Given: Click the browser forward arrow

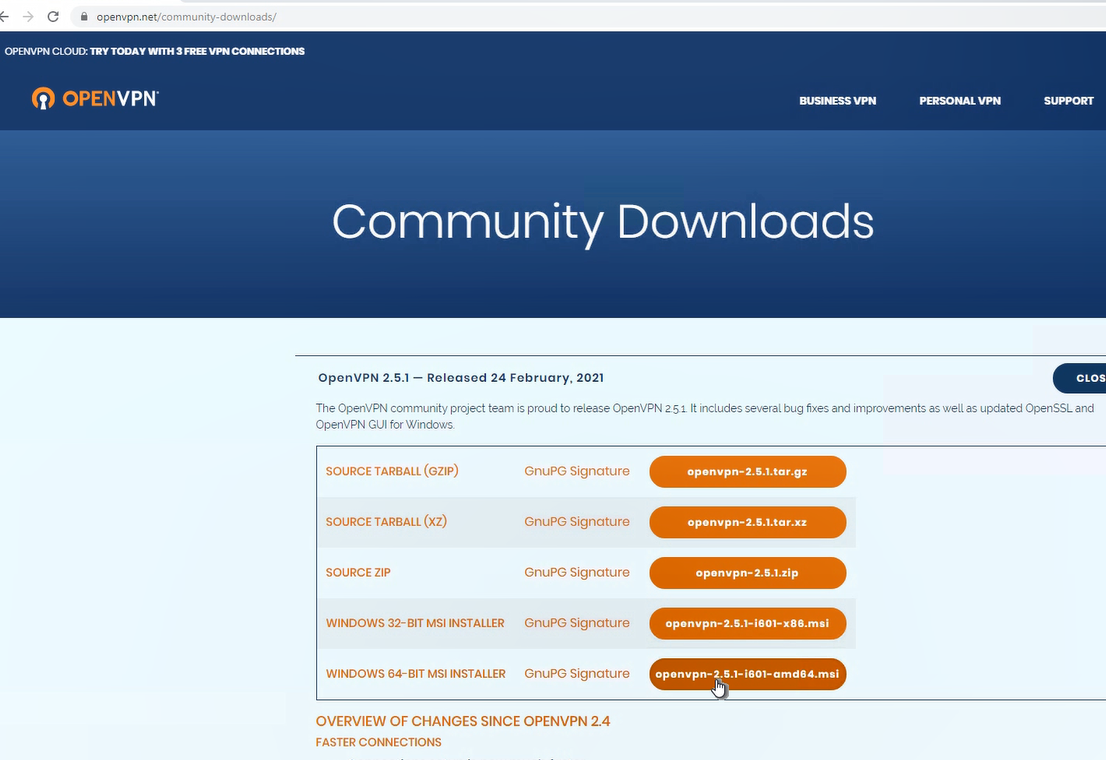Looking at the screenshot, I should pos(28,16).
